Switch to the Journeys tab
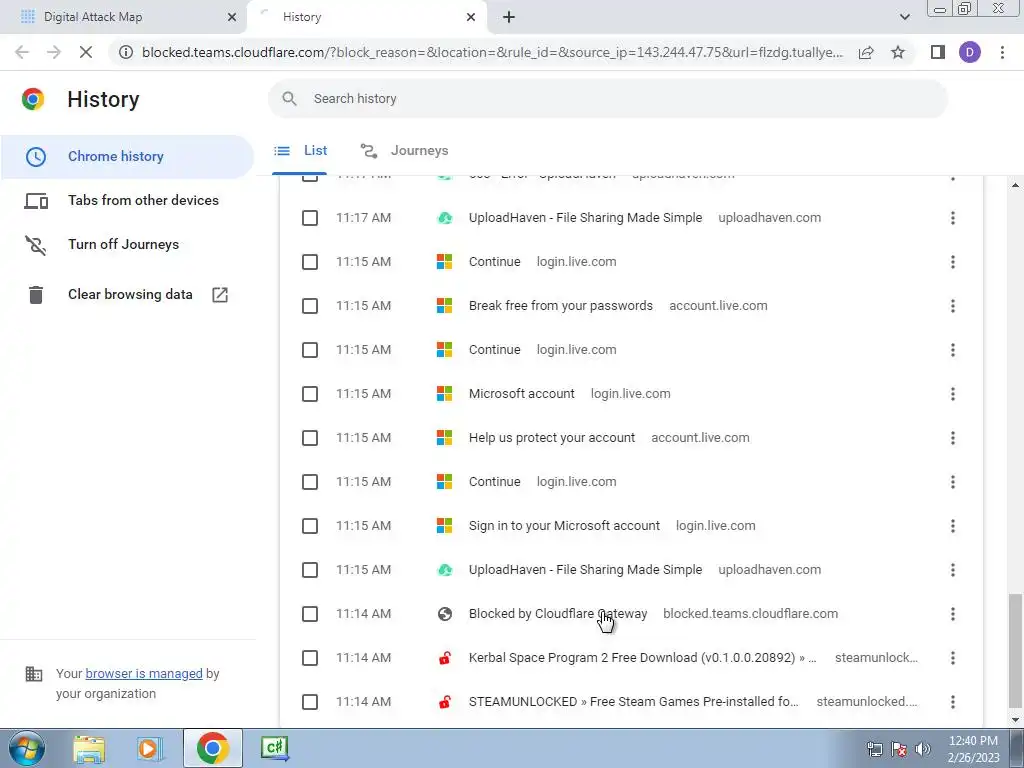The image size is (1024, 768). pos(404,151)
